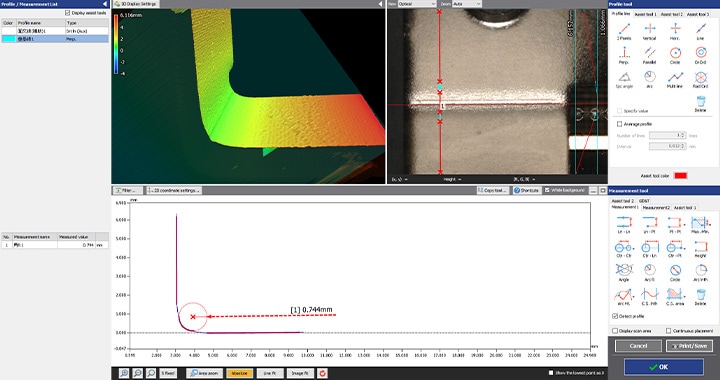
Task: Select measurement row 1 with value 0.744
Action: 55,245
